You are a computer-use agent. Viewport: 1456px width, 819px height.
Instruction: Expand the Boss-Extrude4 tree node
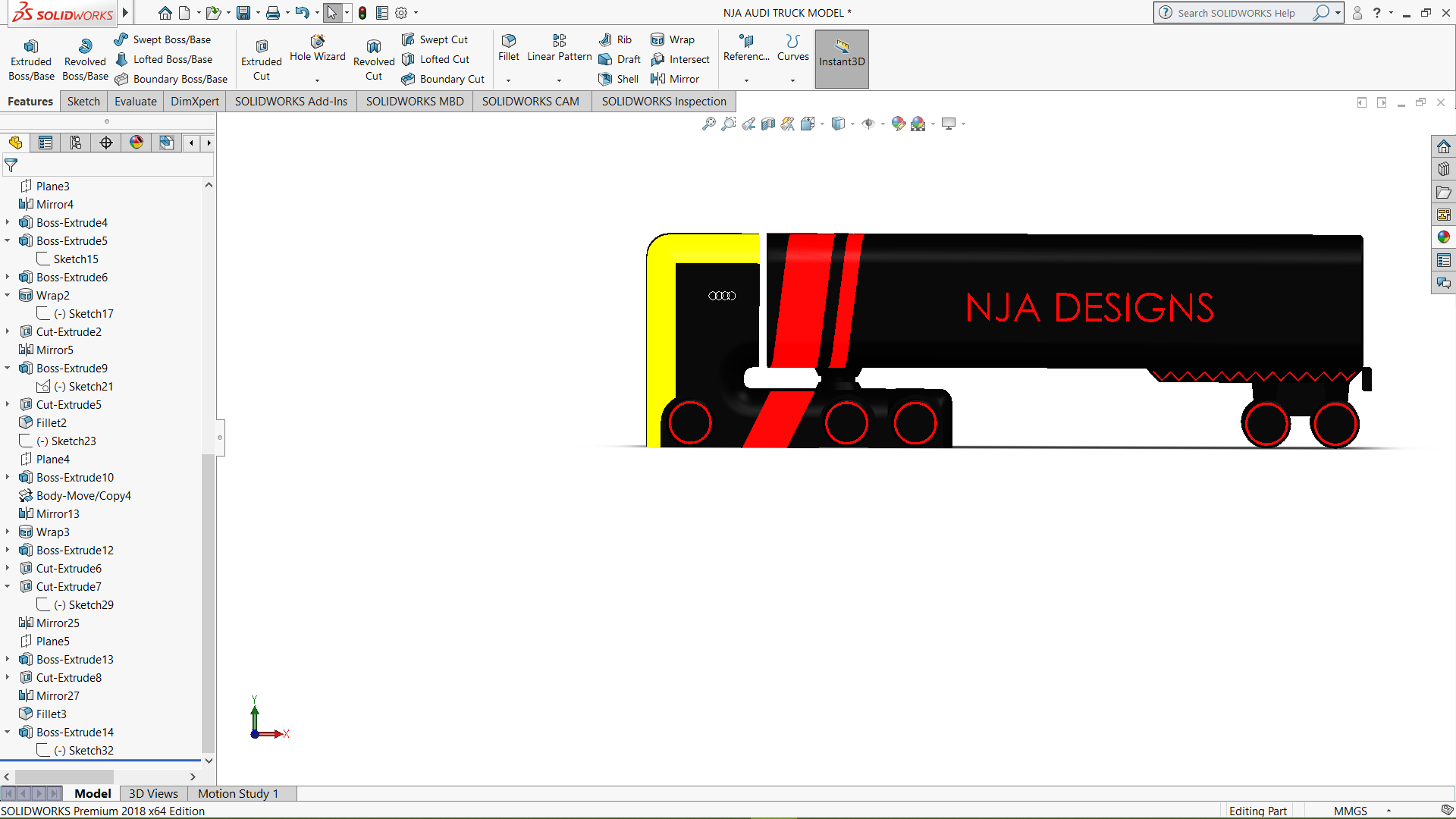8,222
